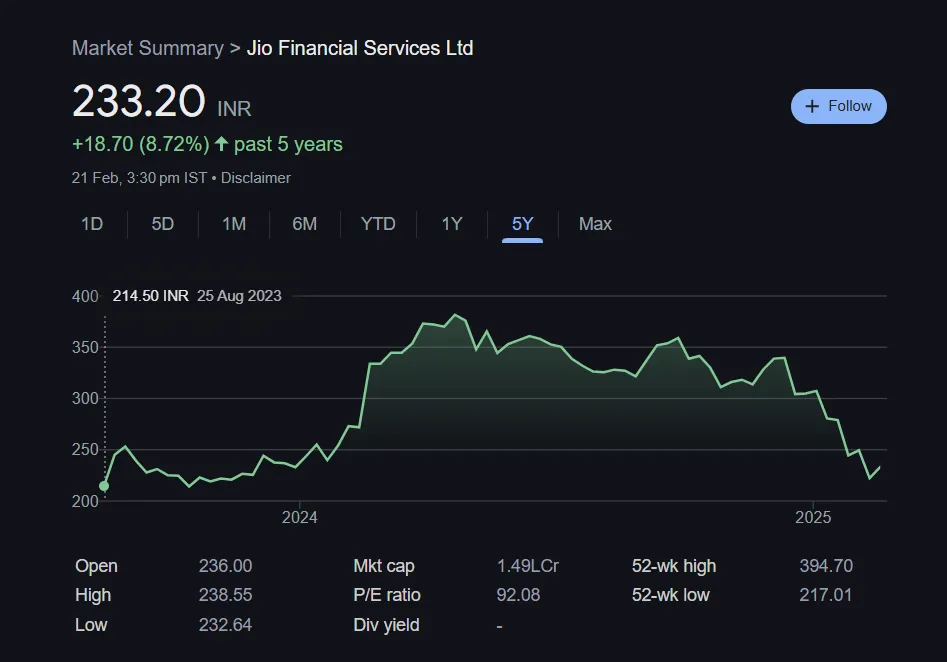Image resolution: width=947 pixels, height=662 pixels.
Task: Click the Open value 236.00
Action: (x=225, y=566)
